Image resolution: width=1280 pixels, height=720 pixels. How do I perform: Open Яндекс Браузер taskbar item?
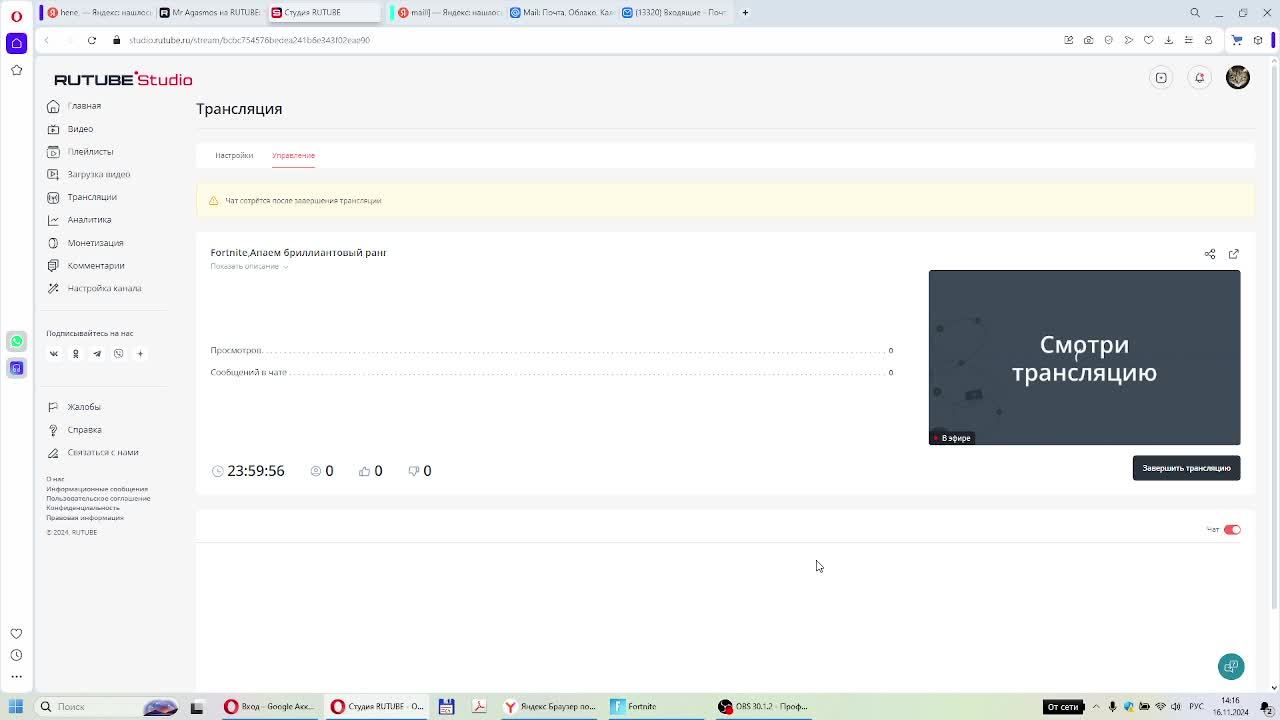point(550,706)
